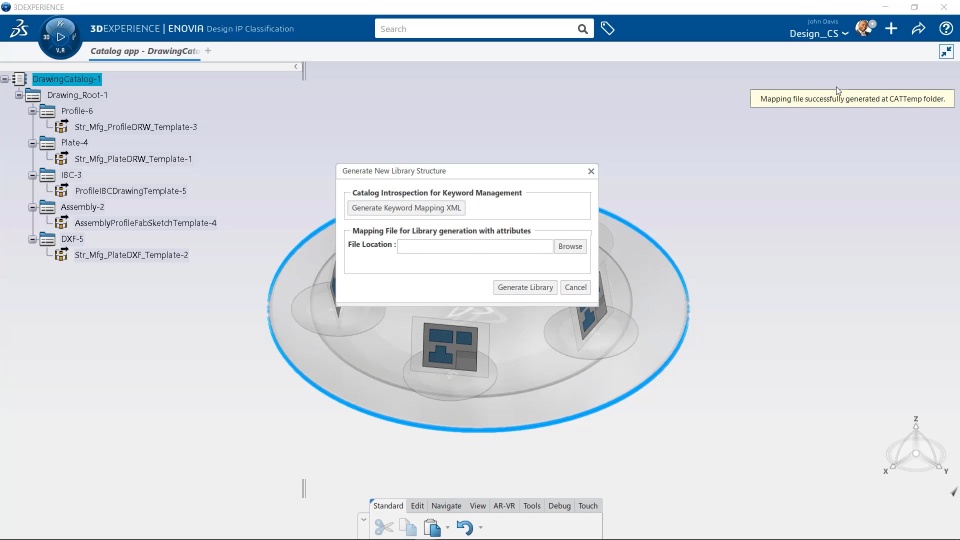Click the Profile-6 chapter icon

47,111
